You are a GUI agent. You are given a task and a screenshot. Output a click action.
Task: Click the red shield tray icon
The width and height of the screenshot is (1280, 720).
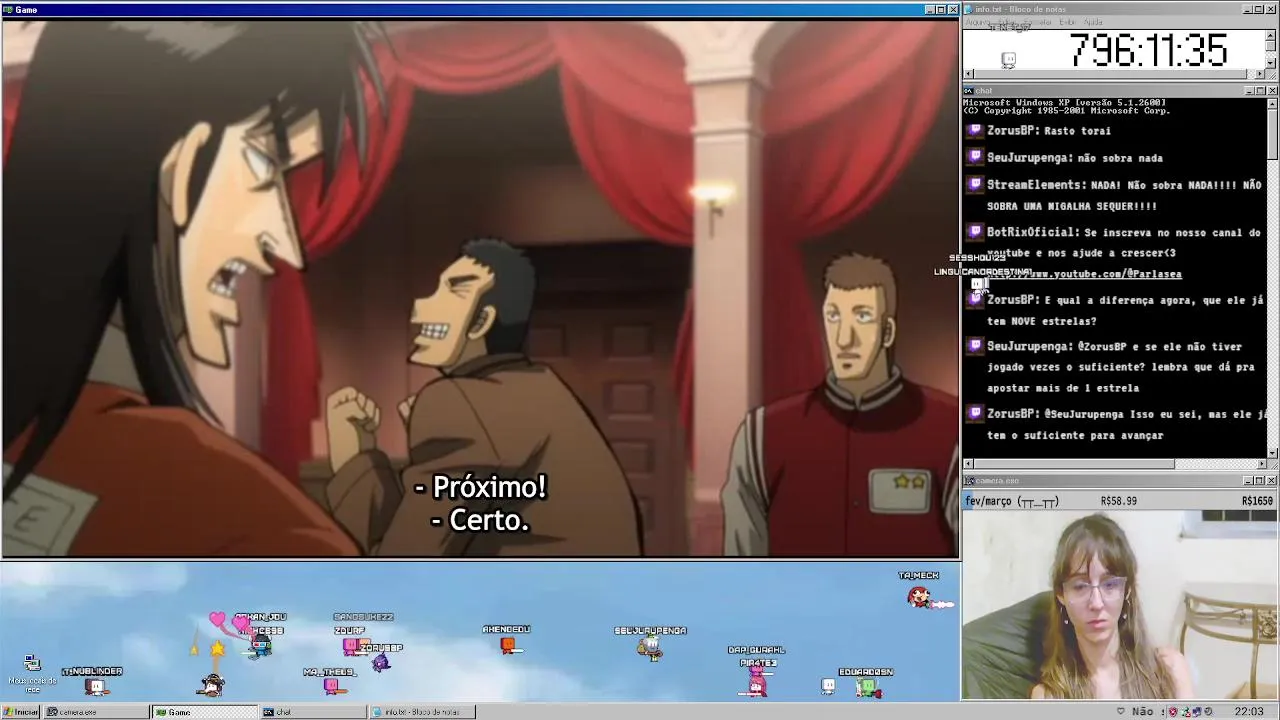(1172, 712)
